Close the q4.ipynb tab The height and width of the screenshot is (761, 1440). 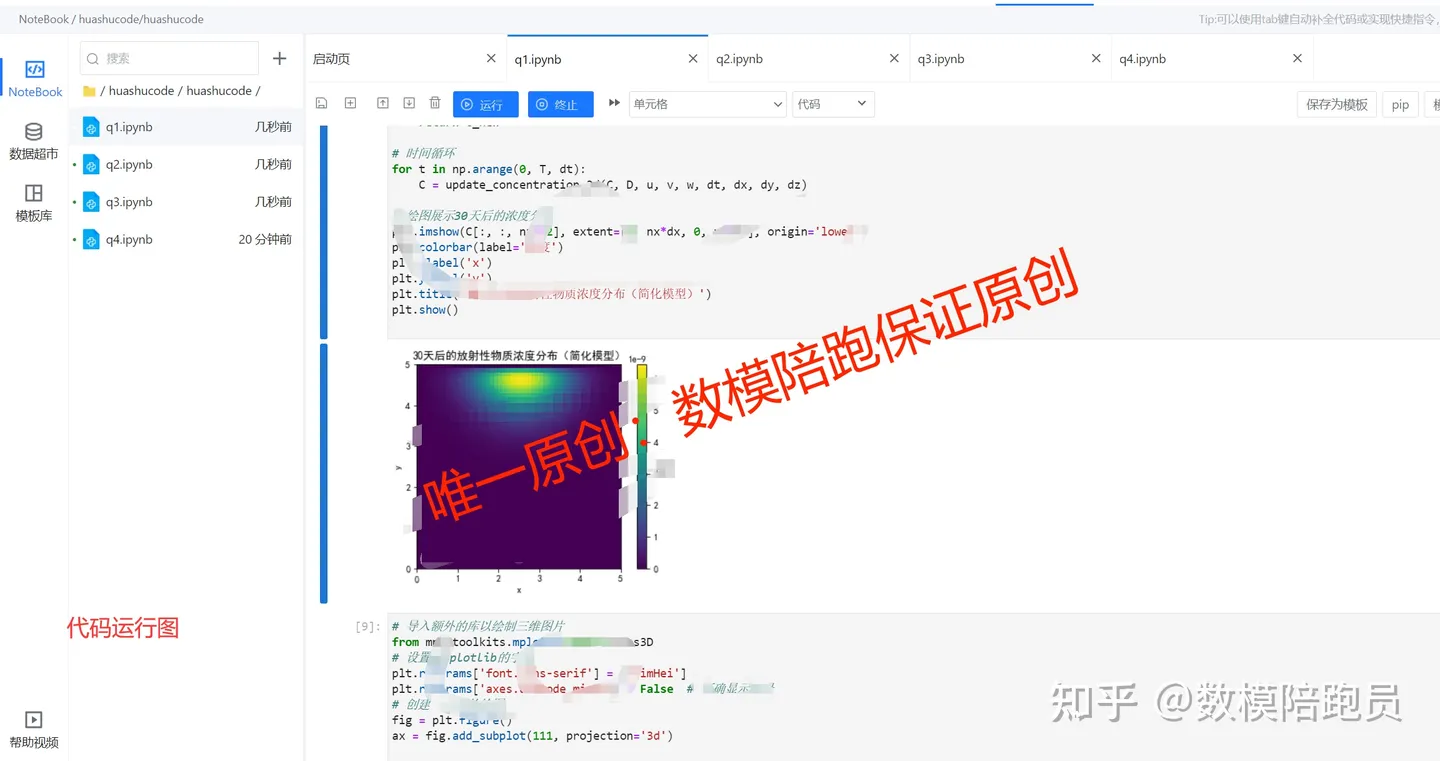click(1297, 59)
